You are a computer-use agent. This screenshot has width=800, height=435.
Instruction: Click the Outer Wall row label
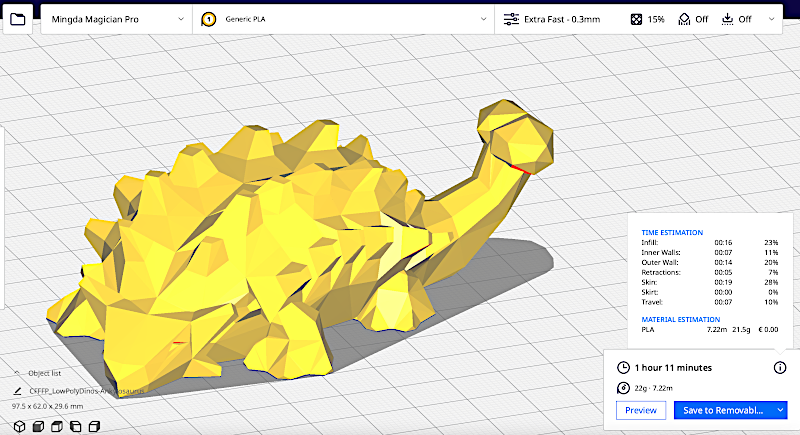pos(660,263)
